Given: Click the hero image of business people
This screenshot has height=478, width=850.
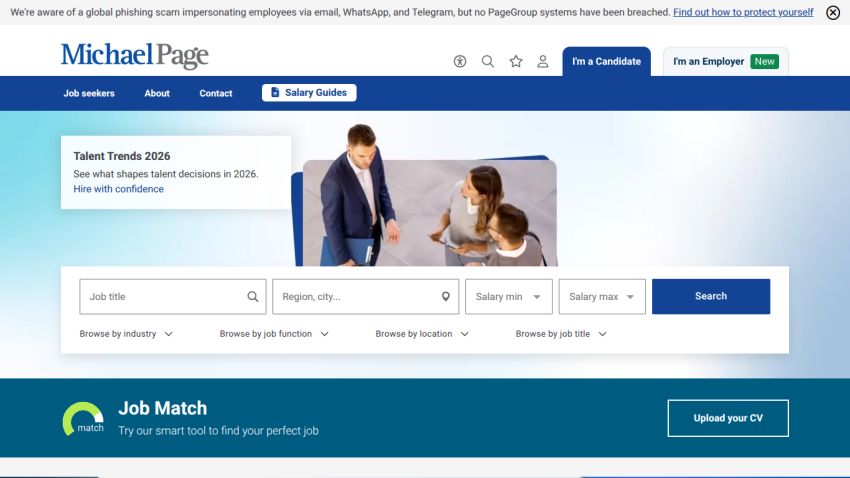Looking at the screenshot, I should coord(426,195).
